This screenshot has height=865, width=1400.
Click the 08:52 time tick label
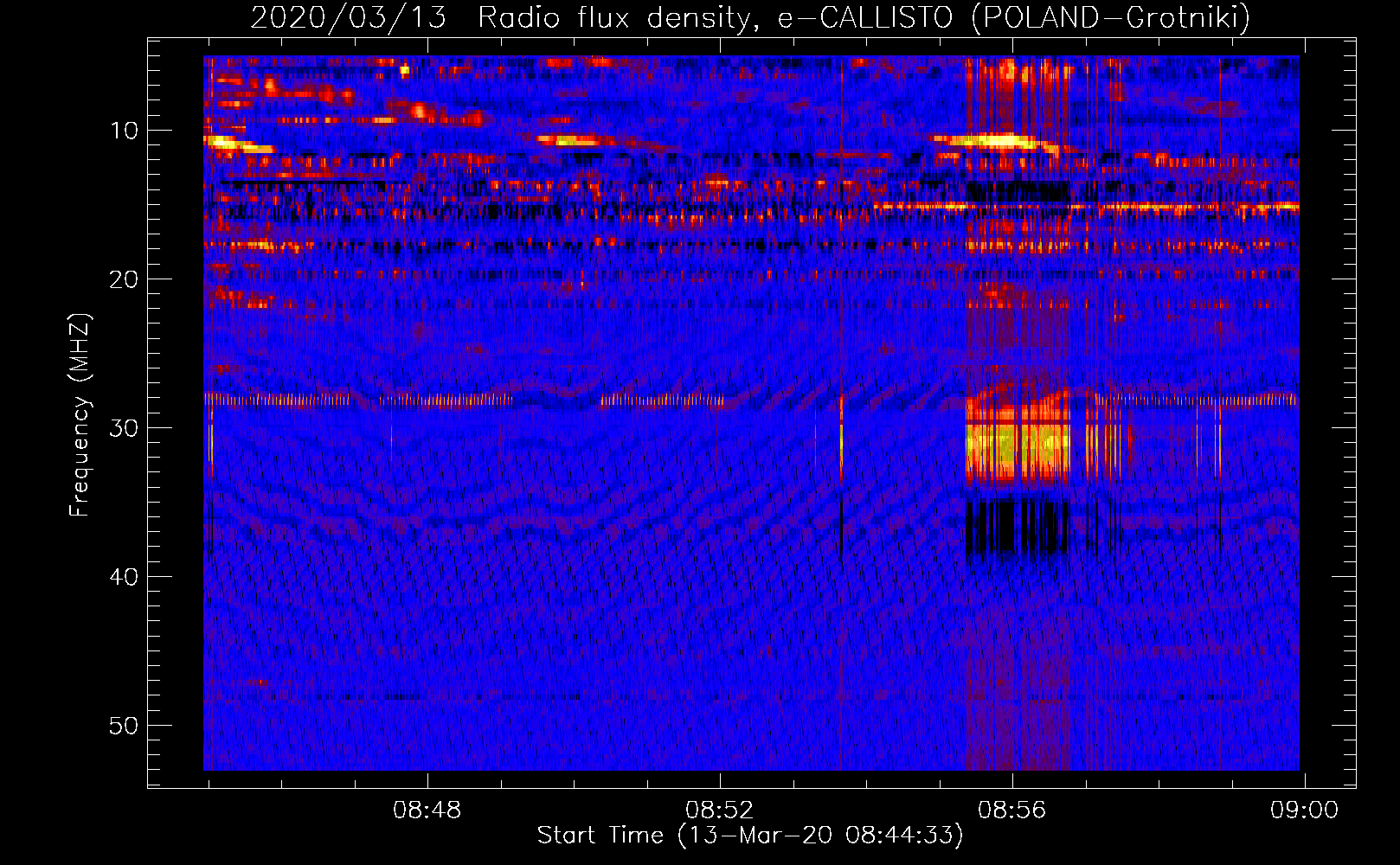[720, 810]
